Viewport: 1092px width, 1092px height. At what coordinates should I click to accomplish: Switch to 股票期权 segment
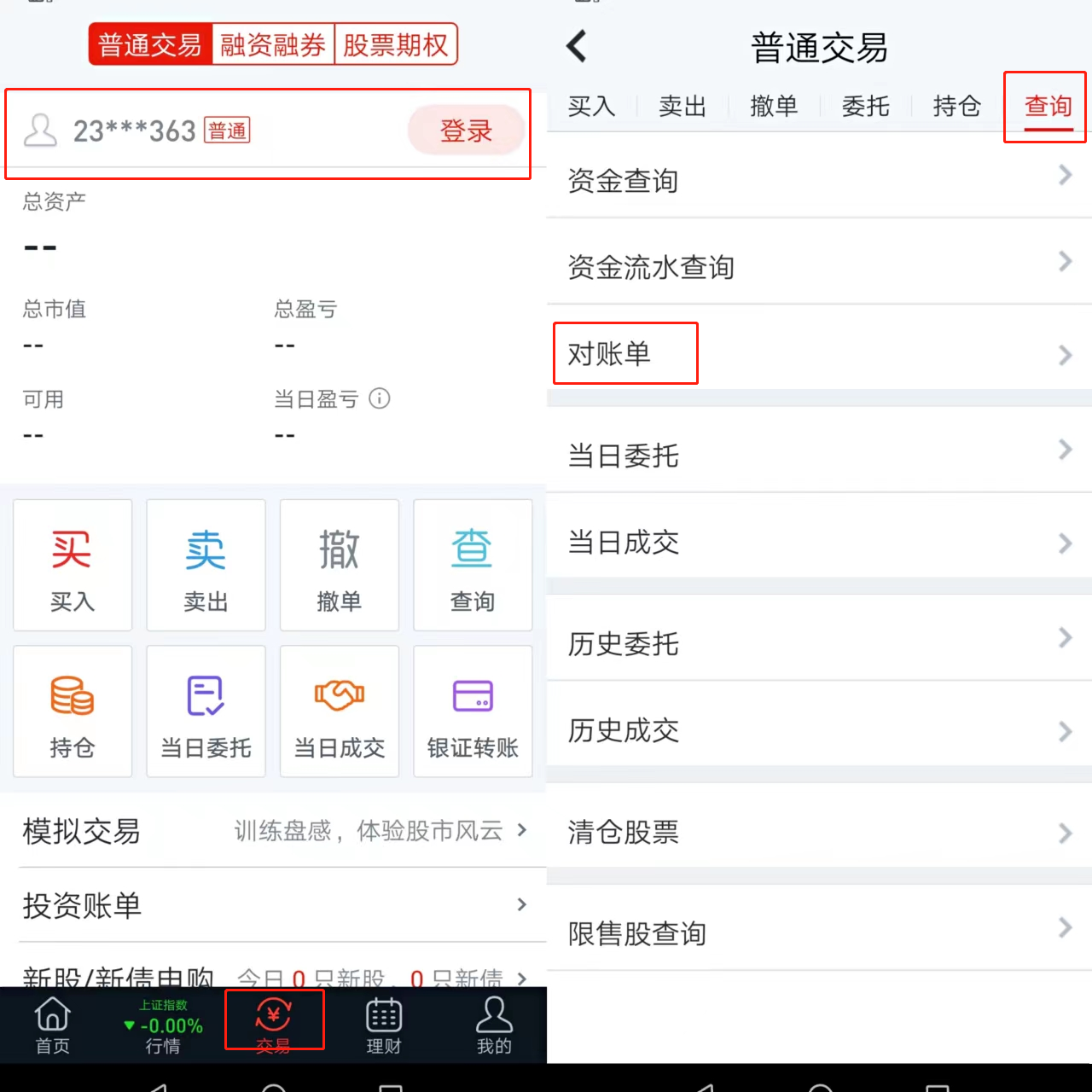pyautogui.click(x=396, y=44)
